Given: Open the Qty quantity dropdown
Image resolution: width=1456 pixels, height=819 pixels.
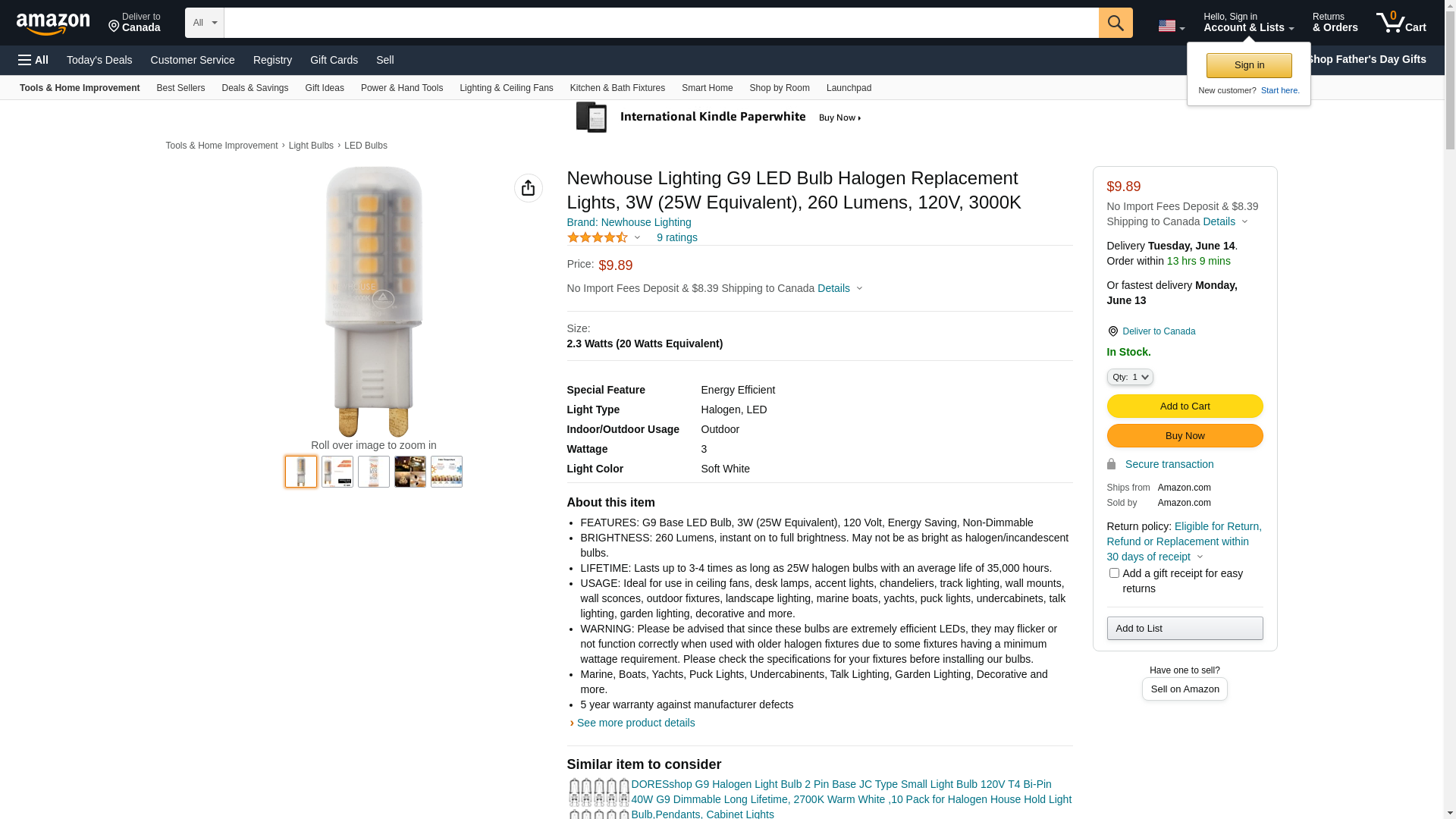Looking at the screenshot, I should [1130, 377].
